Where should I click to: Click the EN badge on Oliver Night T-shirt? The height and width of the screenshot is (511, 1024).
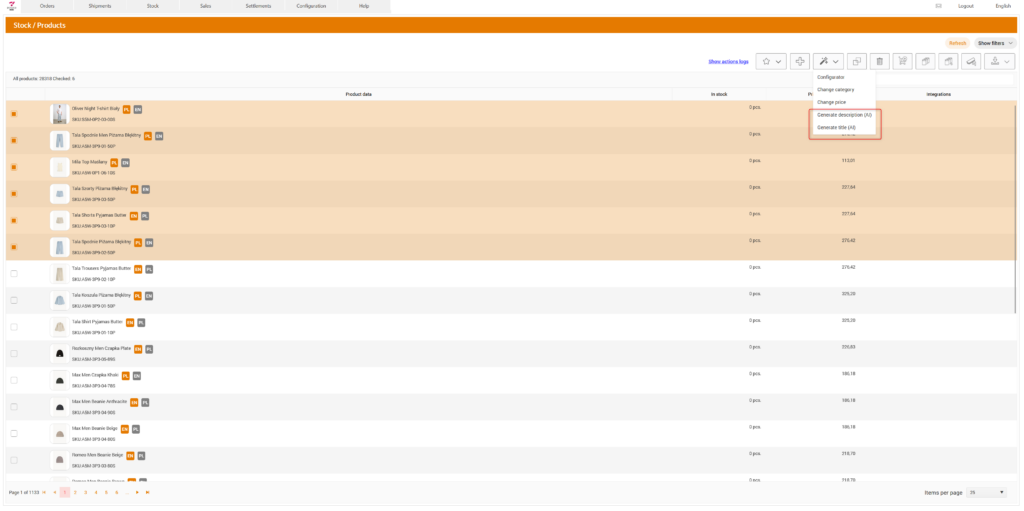138,109
